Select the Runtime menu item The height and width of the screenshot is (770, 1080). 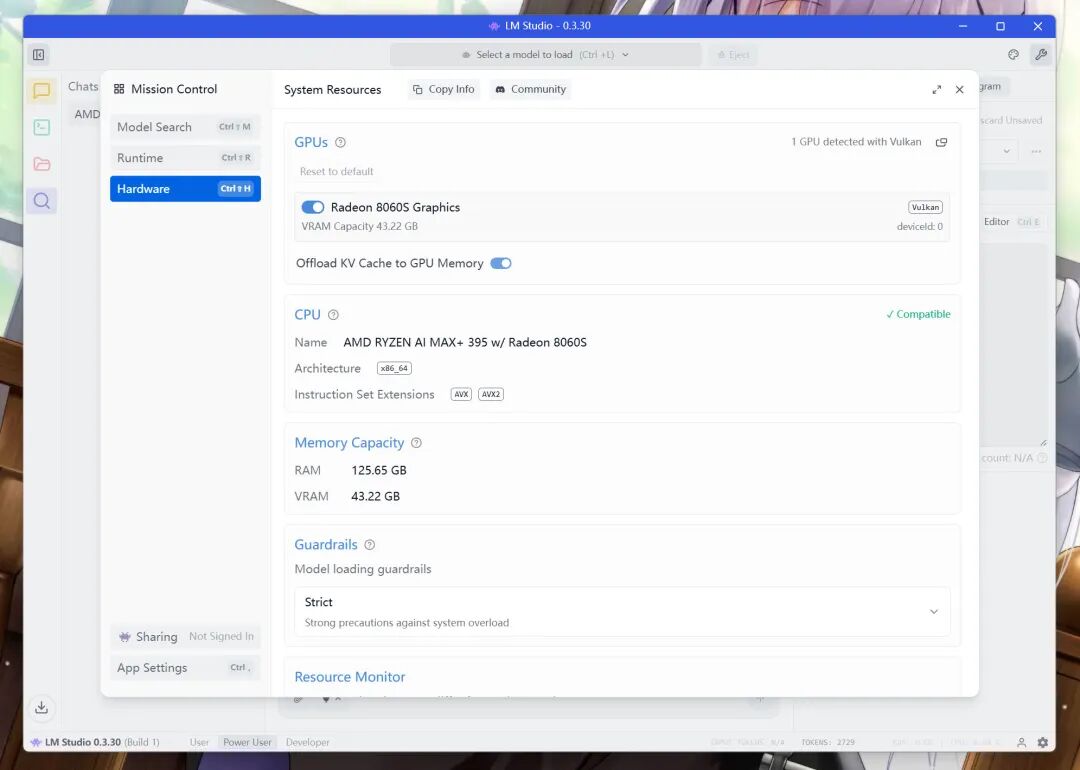(185, 158)
